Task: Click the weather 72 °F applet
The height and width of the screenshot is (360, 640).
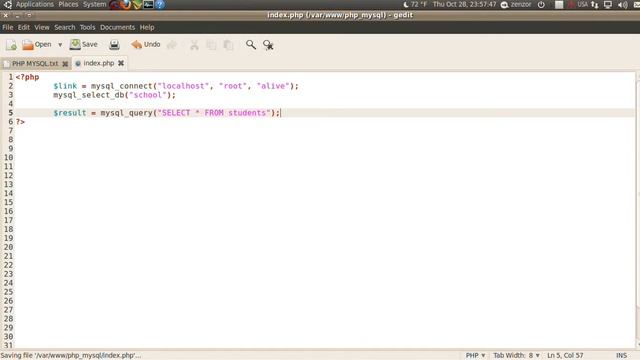Action: (415, 4)
